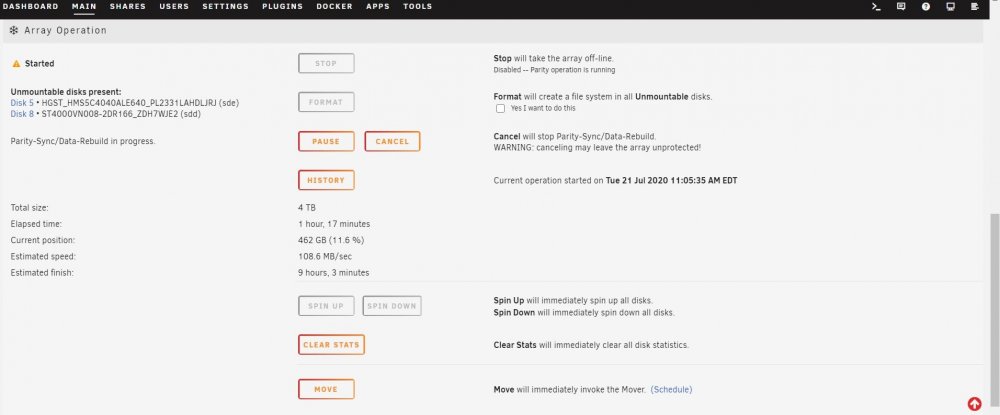Select the canceling WARNING text
This screenshot has height=415, width=1000.
point(597,148)
